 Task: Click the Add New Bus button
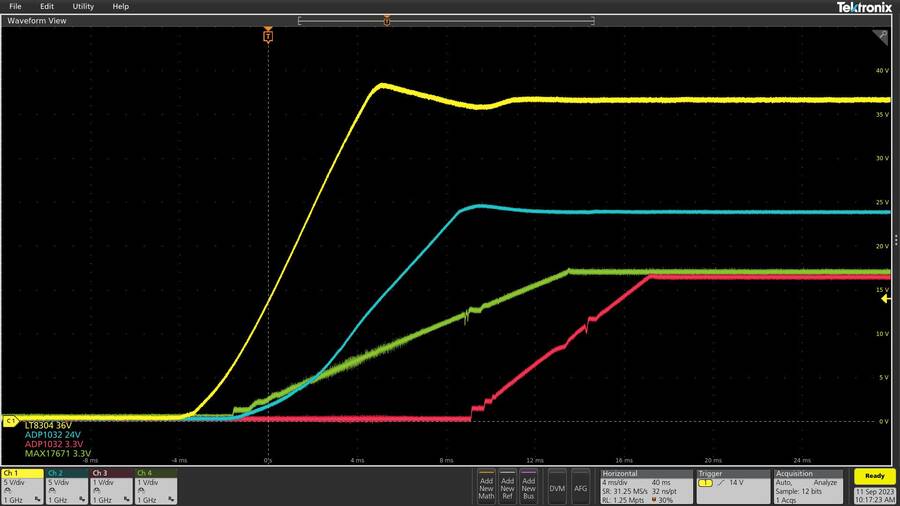[529, 487]
